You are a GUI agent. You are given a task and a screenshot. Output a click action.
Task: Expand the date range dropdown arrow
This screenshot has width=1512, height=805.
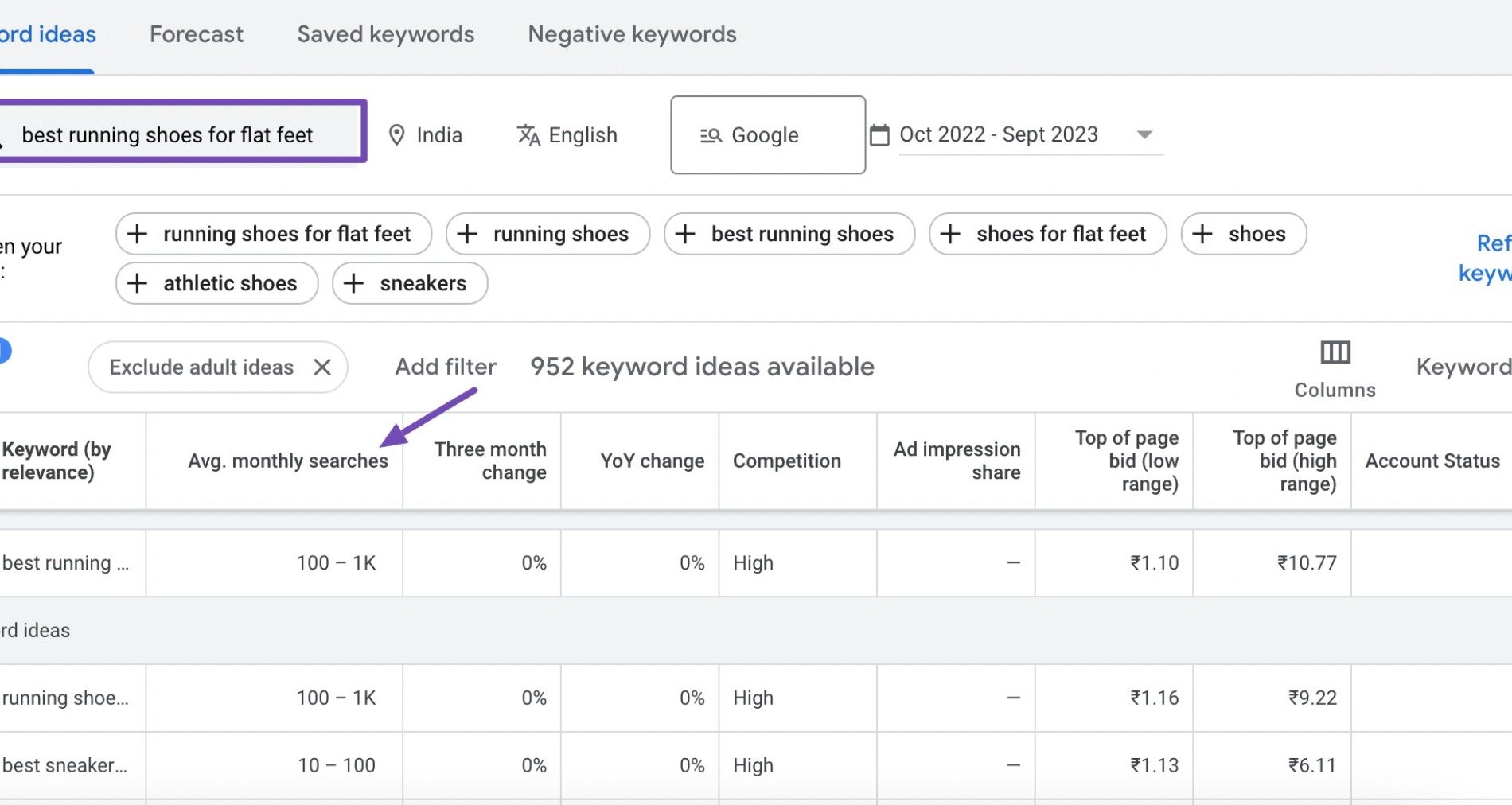coord(1144,134)
